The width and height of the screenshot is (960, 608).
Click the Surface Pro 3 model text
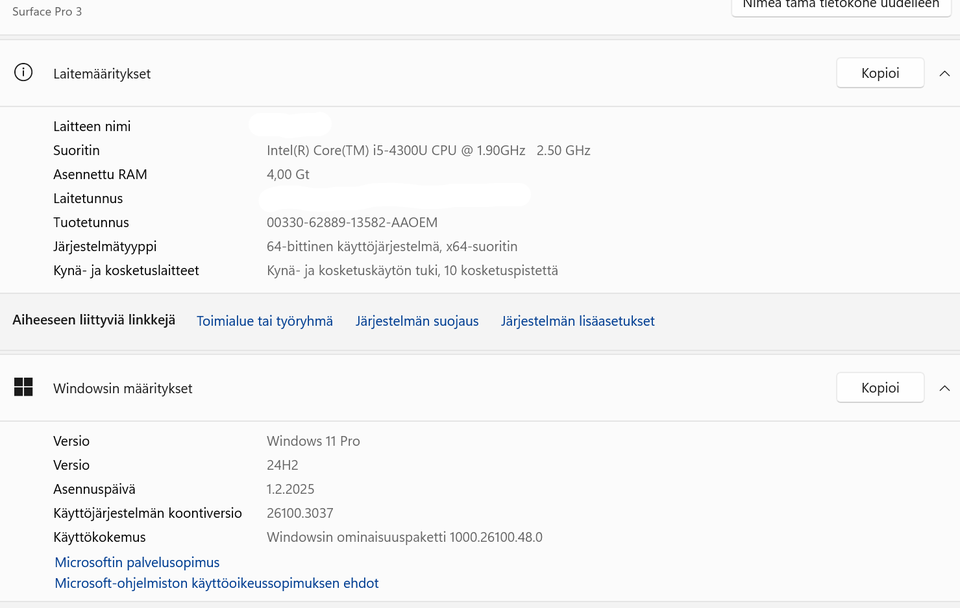pos(47,12)
